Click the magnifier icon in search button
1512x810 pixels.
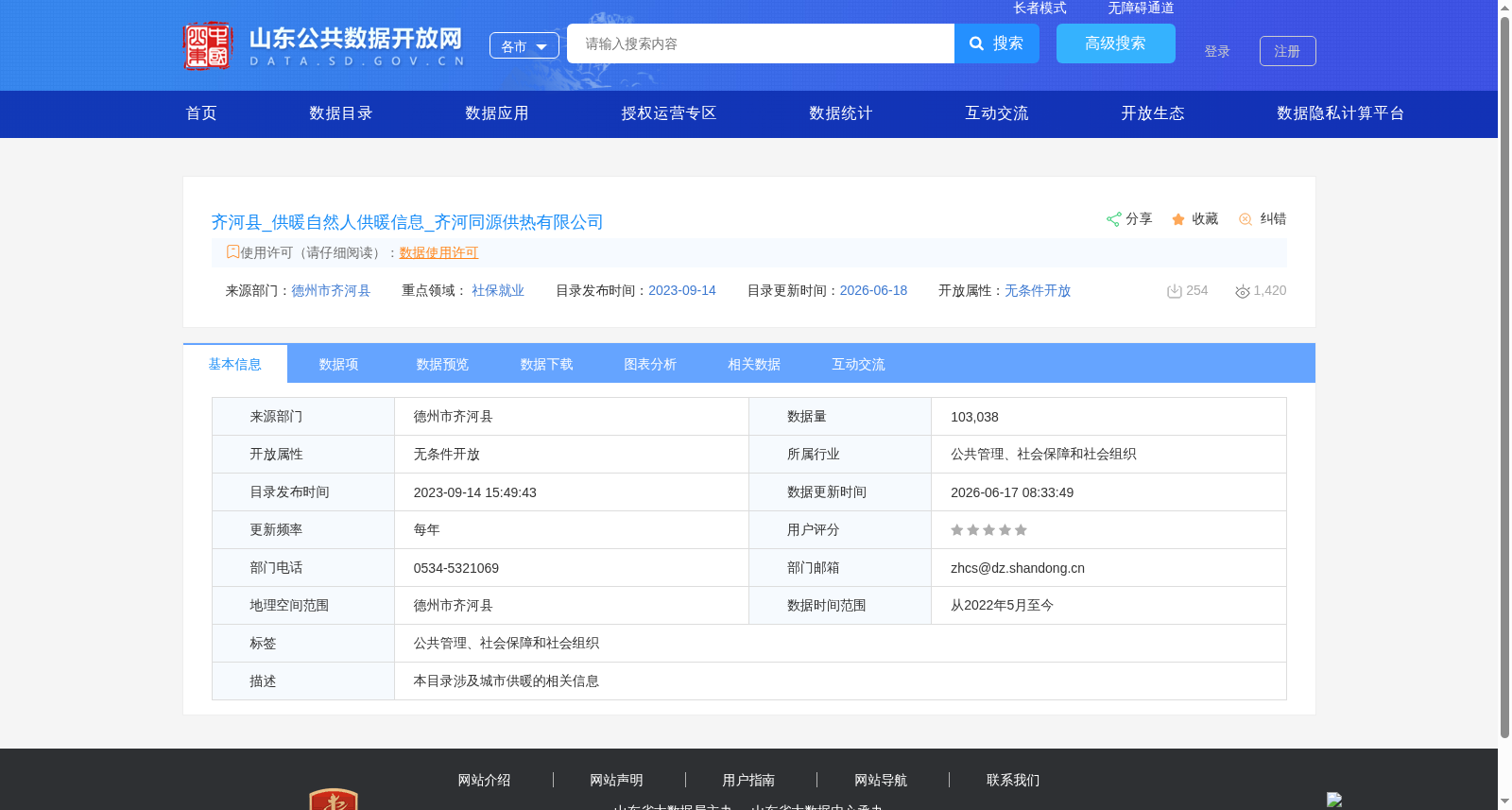point(977,43)
